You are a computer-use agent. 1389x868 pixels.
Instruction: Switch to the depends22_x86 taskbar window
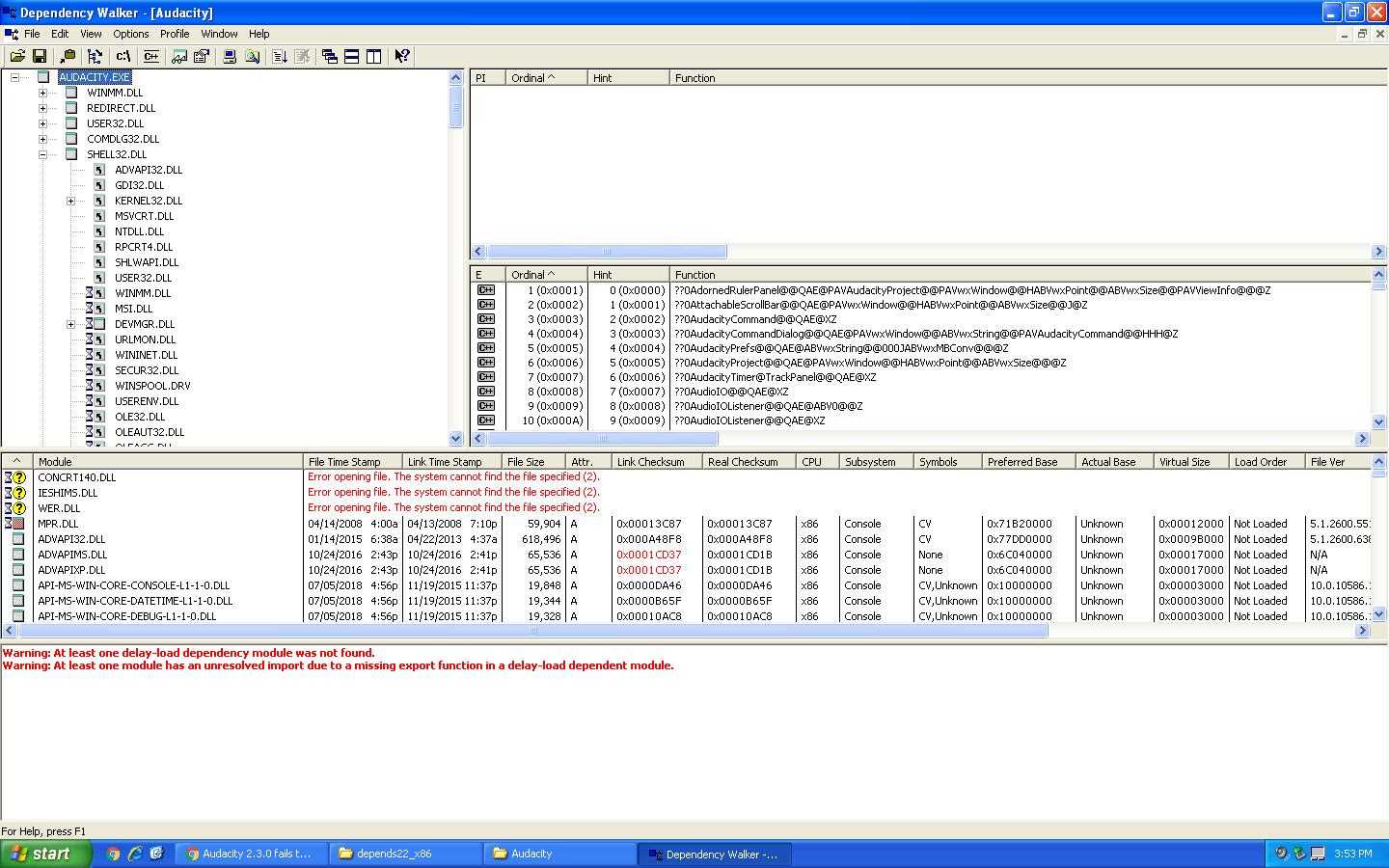click(406, 854)
